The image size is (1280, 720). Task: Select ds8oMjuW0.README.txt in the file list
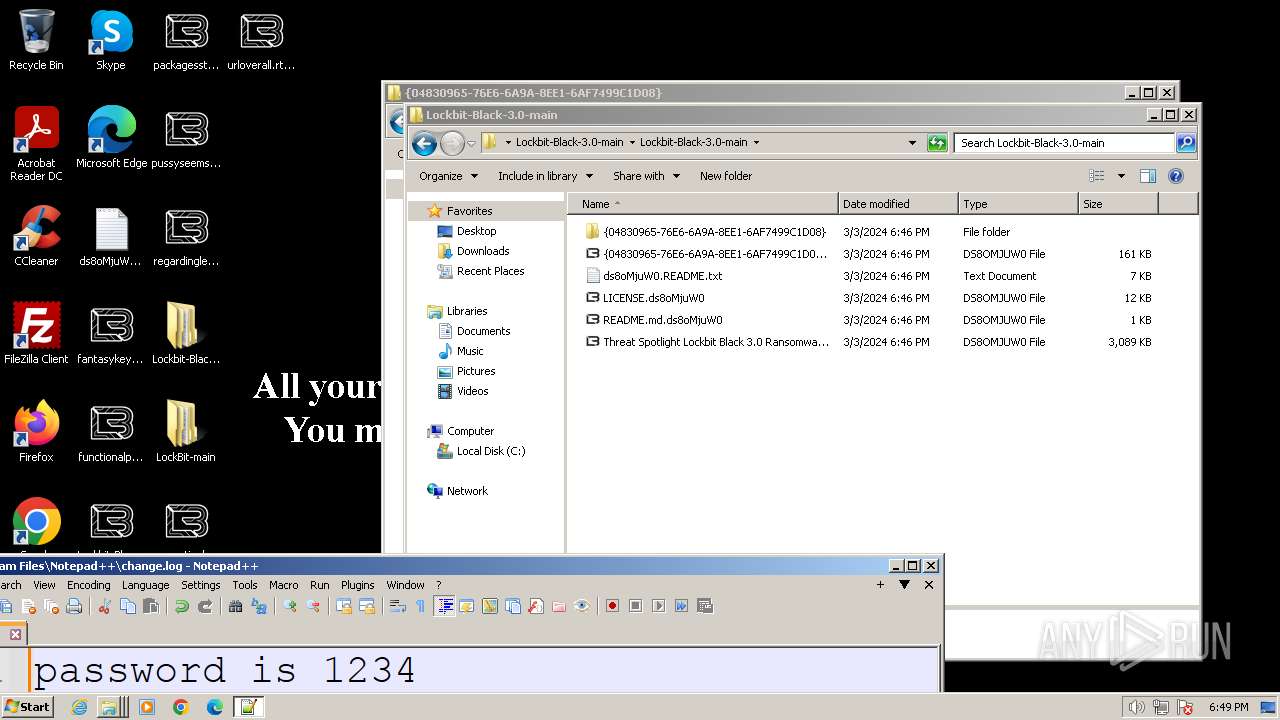pos(662,276)
